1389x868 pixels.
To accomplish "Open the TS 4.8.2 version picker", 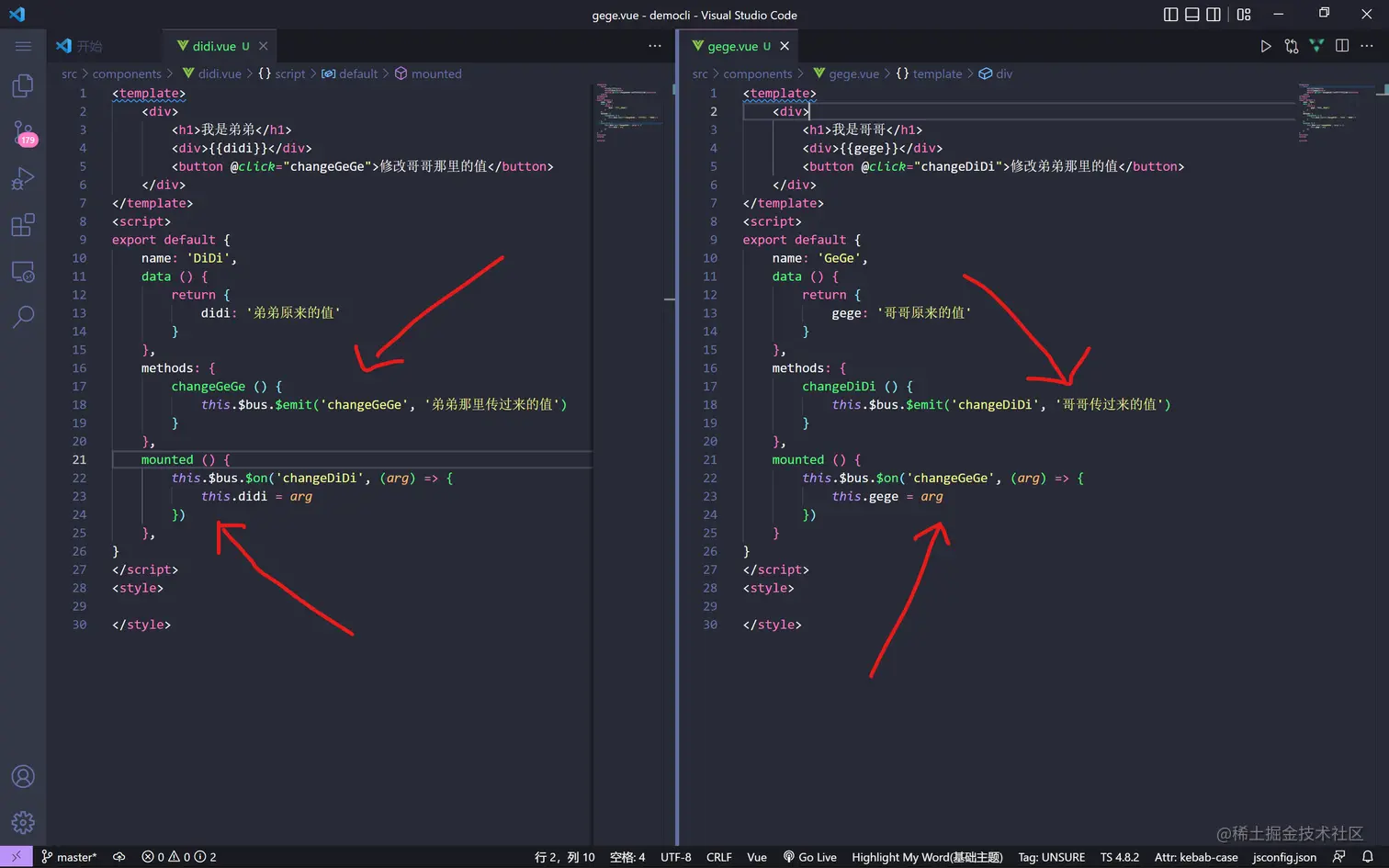I will point(1120,857).
